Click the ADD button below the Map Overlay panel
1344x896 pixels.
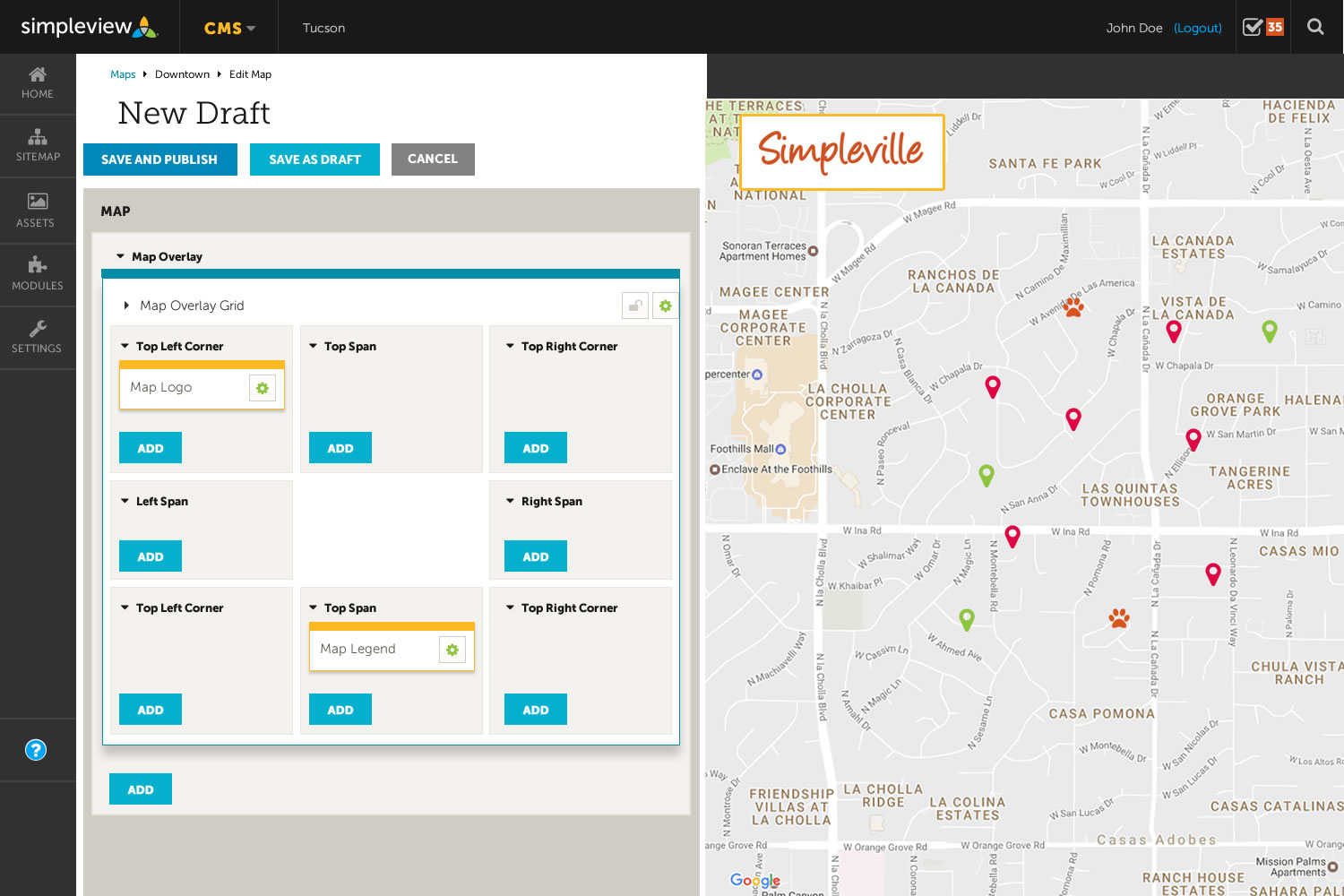tap(141, 789)
